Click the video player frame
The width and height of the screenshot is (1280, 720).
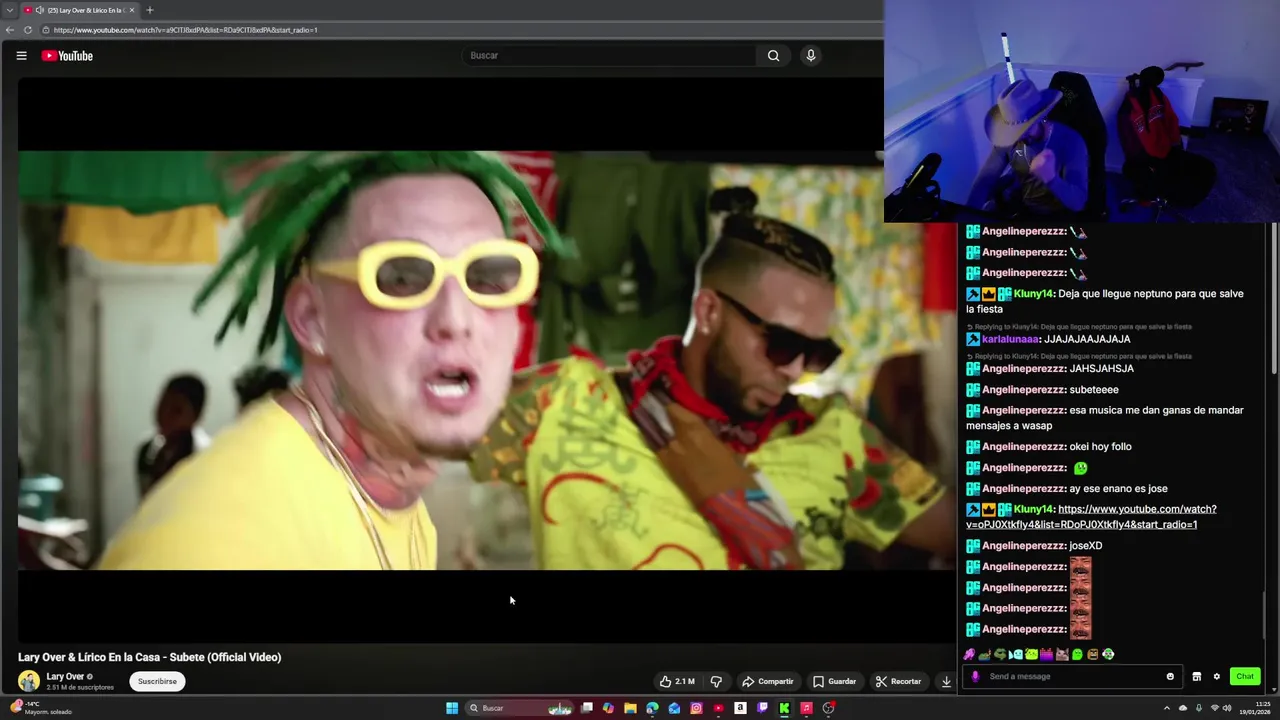(x=487, y=360)
